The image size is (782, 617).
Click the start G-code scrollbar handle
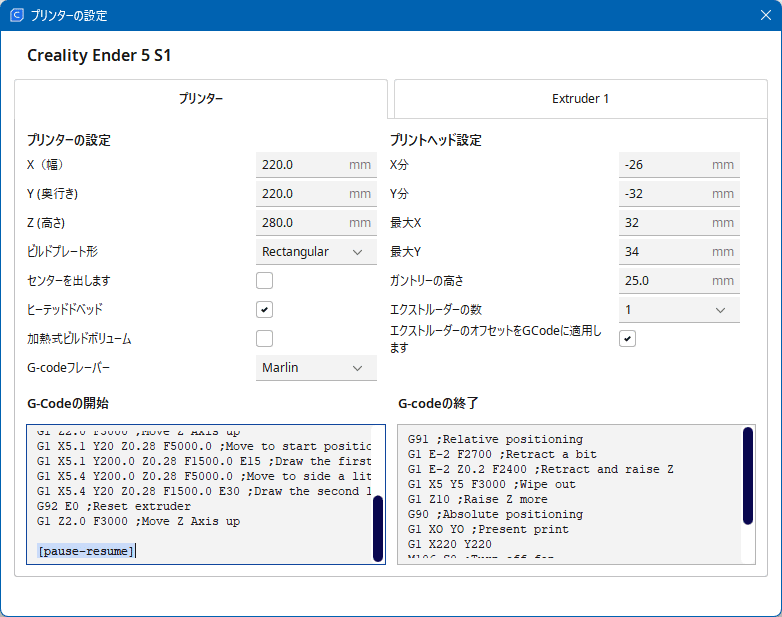378,528
